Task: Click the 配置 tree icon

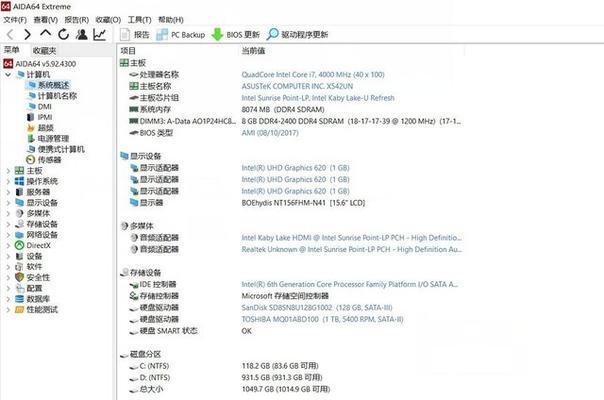Action: coord(19,288)
